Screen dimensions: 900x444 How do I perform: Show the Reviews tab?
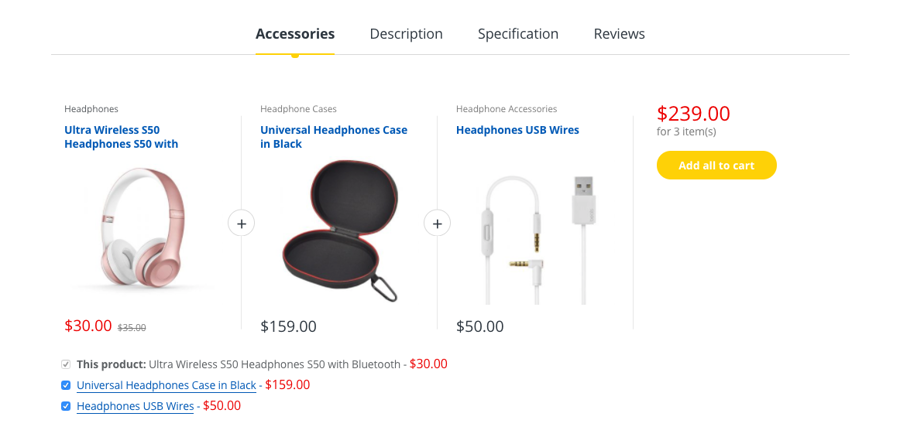click(x=619, y=34)
